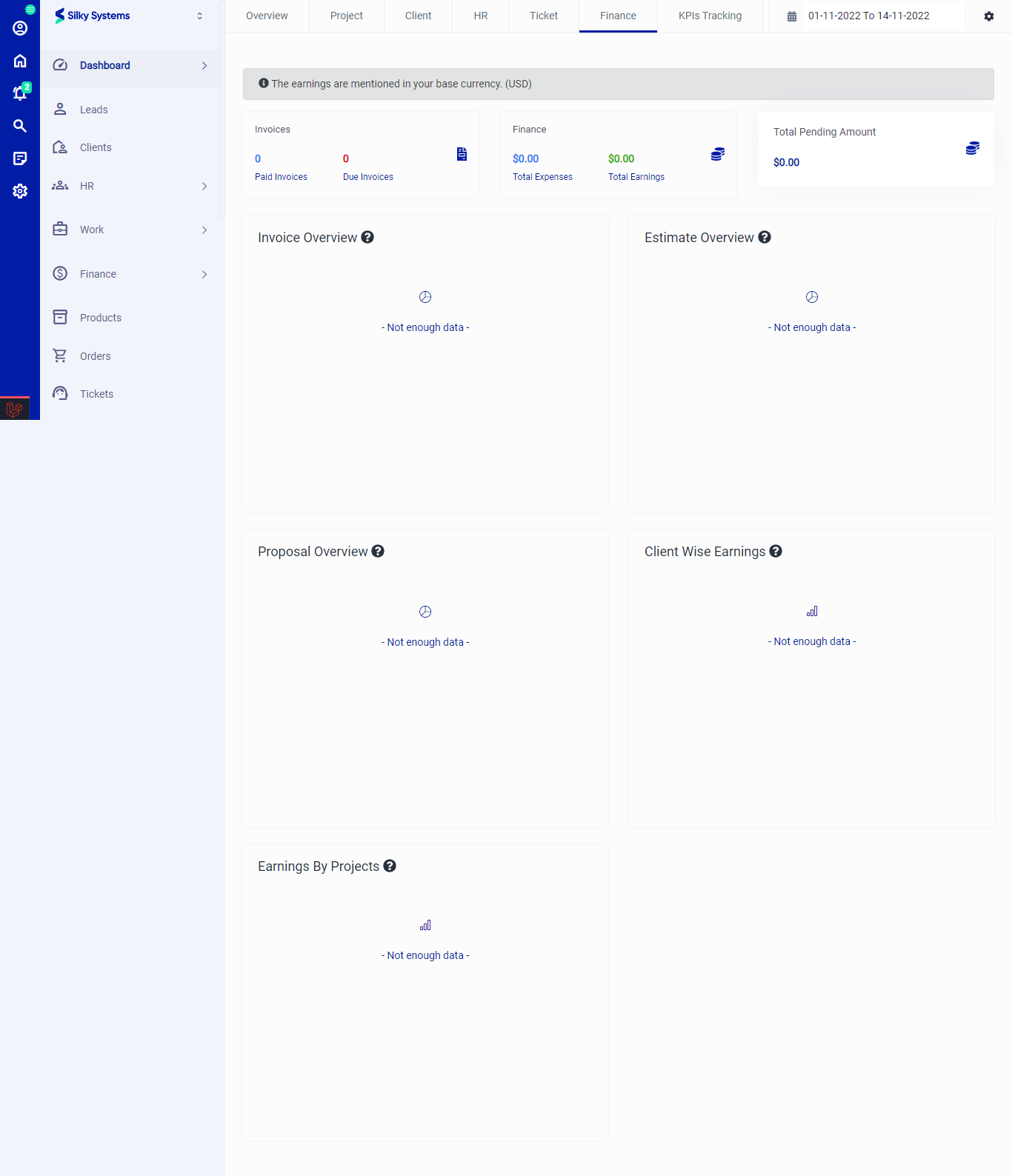The height and width of the screenshot is (1176, 1012).
Task: Go to home icon in left rail
Action: coord(20,61)
